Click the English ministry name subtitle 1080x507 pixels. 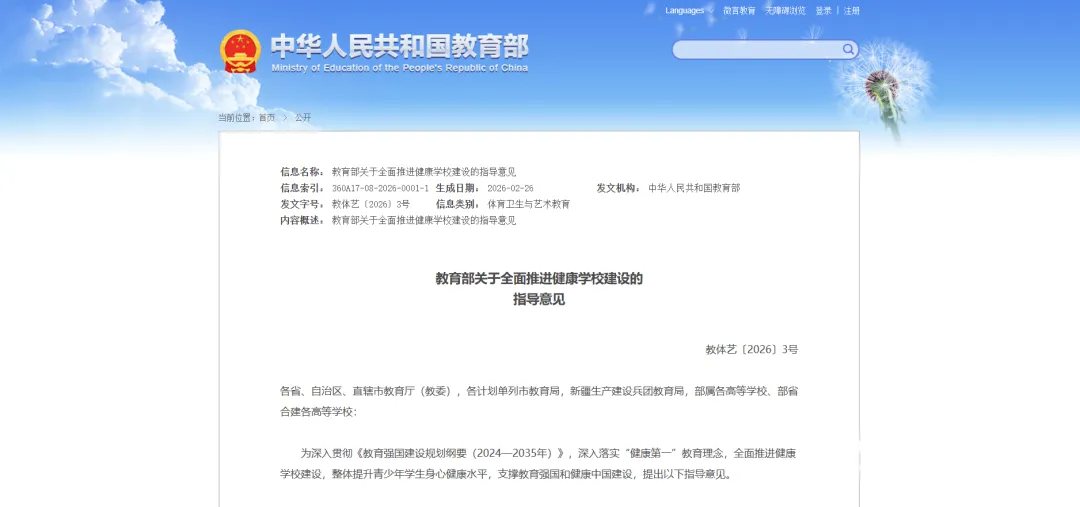[x=399, y=68]
